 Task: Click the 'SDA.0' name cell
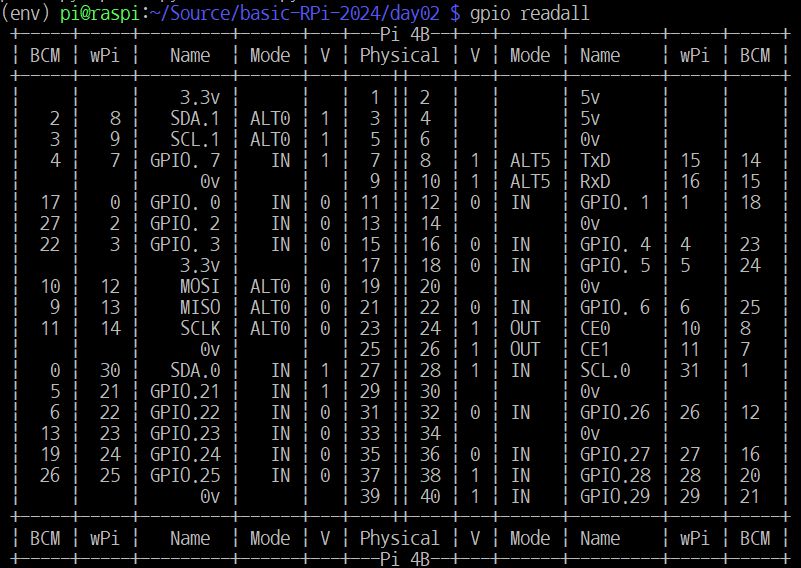(195, 370)
